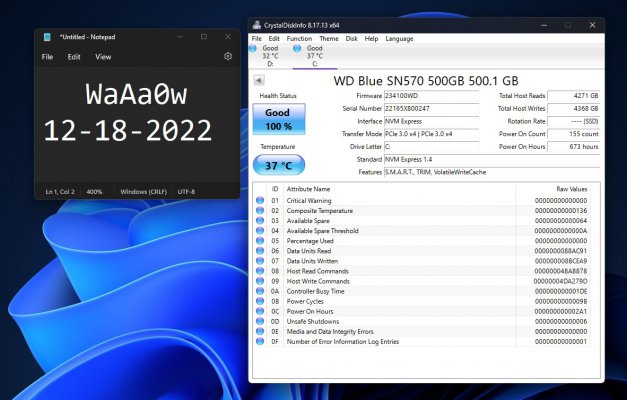Open the Edit menu in CrystalDiskInfo
Viewport: 627px width, 400px height.
click(x=274, y=38)
